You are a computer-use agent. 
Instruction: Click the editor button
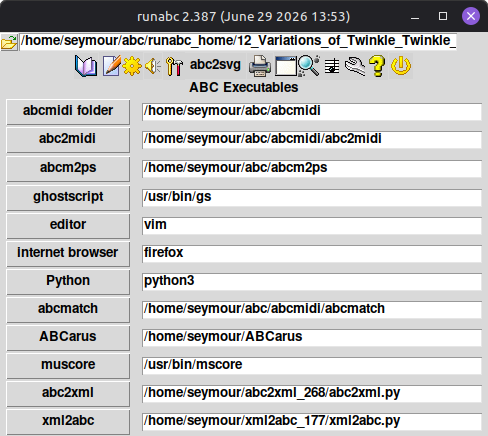(68, 226)
